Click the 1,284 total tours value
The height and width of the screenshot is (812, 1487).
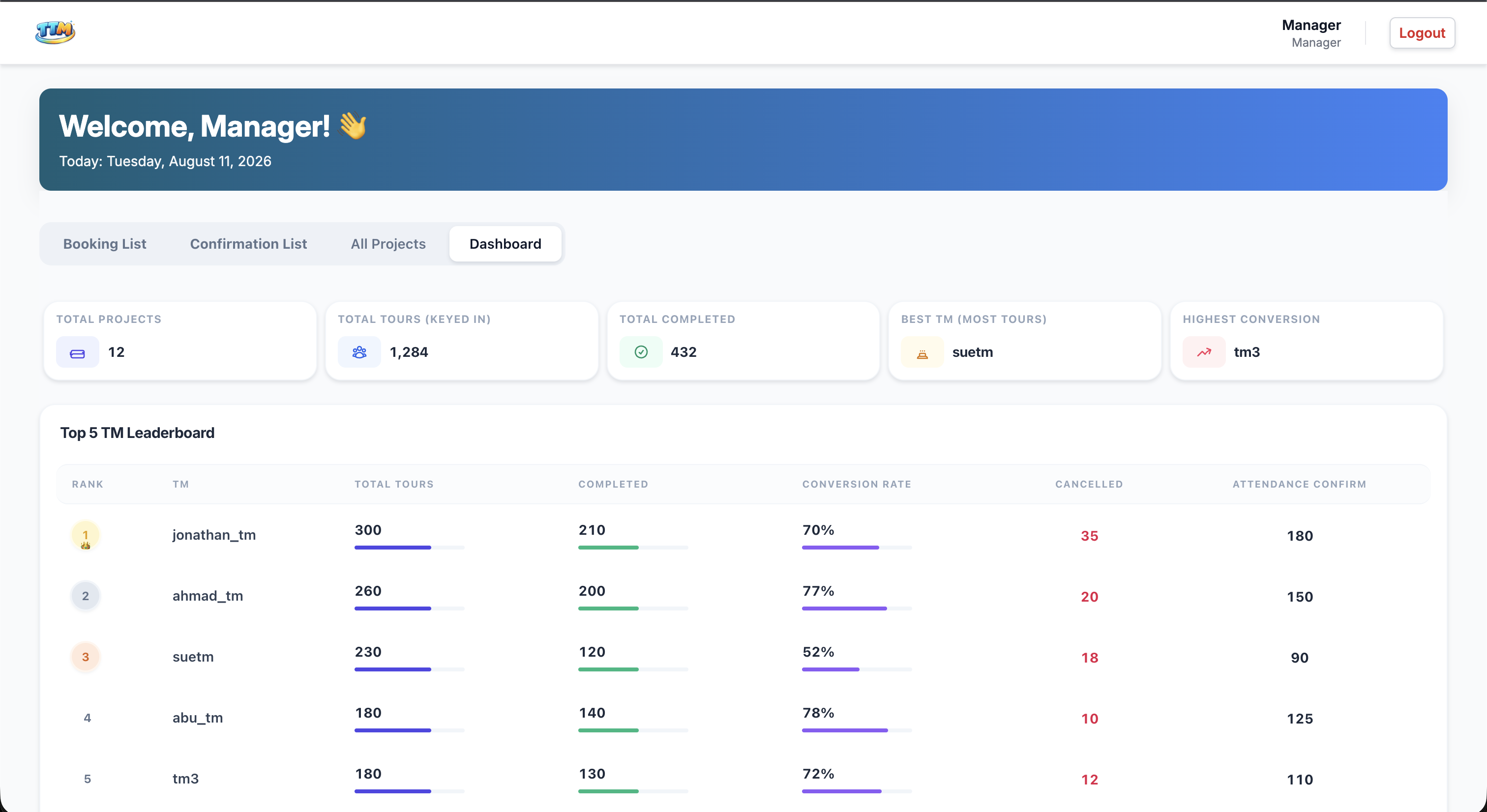pos(409,352)
